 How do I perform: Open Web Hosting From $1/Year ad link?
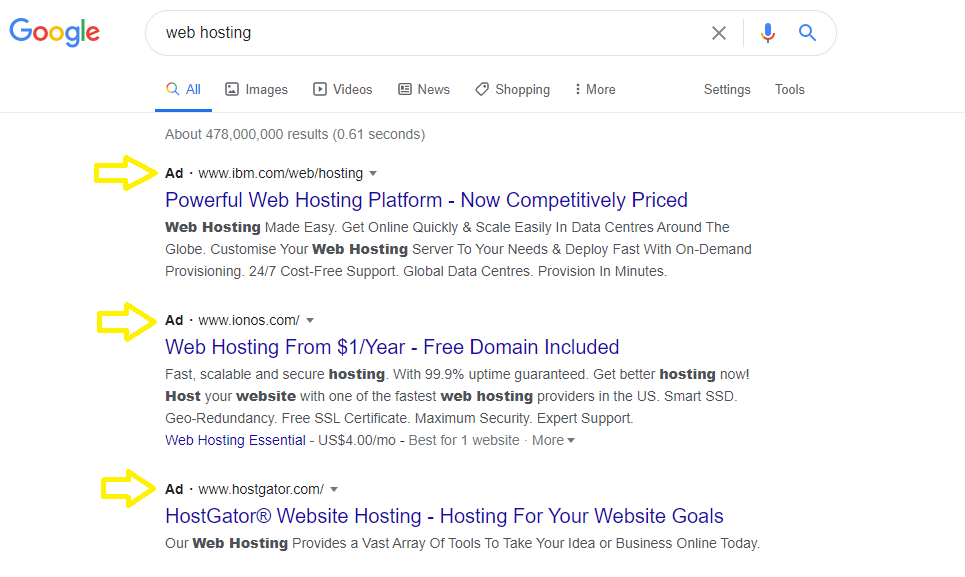point(392,347)
